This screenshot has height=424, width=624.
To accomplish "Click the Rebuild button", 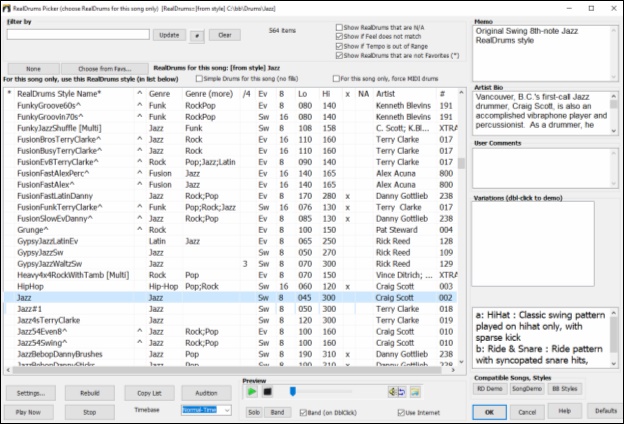I will click(x=90, y=393).
